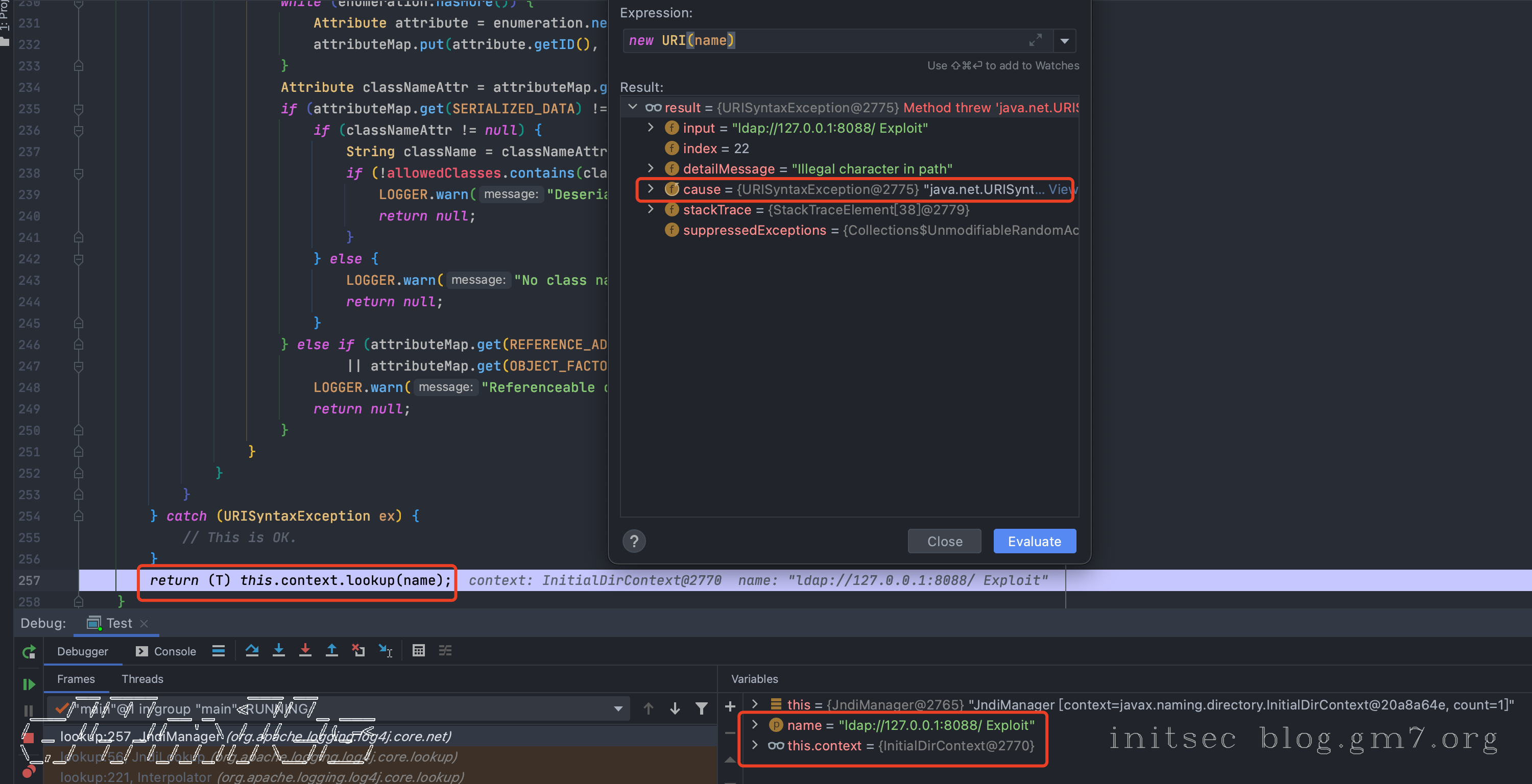Click the Step Into icon
This screenshot has height=784, width=1532.
[278, 651]
